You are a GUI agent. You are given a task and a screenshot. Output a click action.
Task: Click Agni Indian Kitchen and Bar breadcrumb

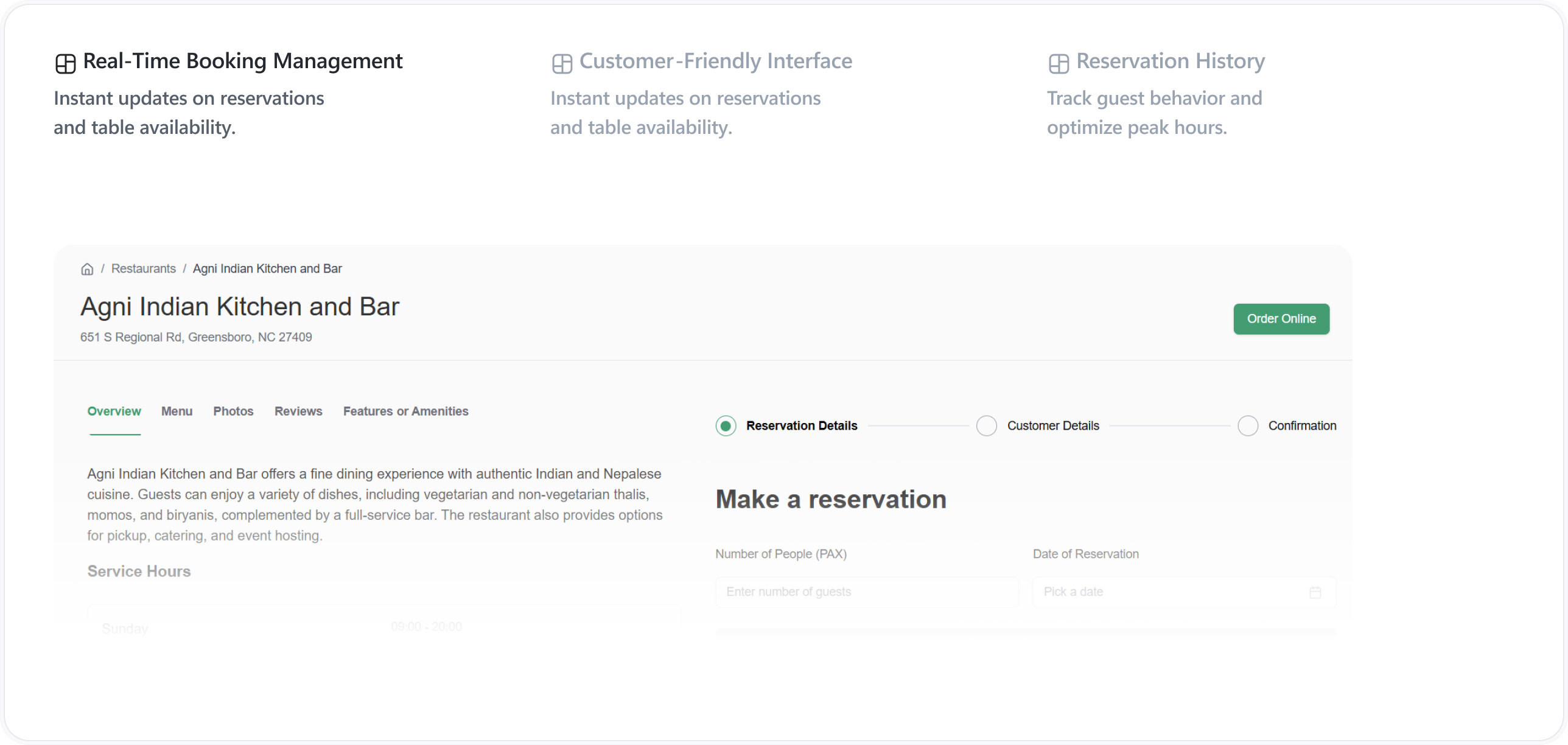tap(267, 268)
